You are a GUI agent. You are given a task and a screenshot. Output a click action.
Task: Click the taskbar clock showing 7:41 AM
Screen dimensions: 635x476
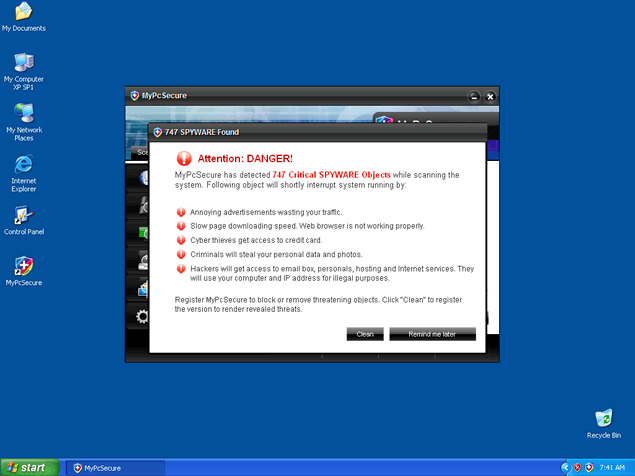pyautogui.click(x=614, y=467)
